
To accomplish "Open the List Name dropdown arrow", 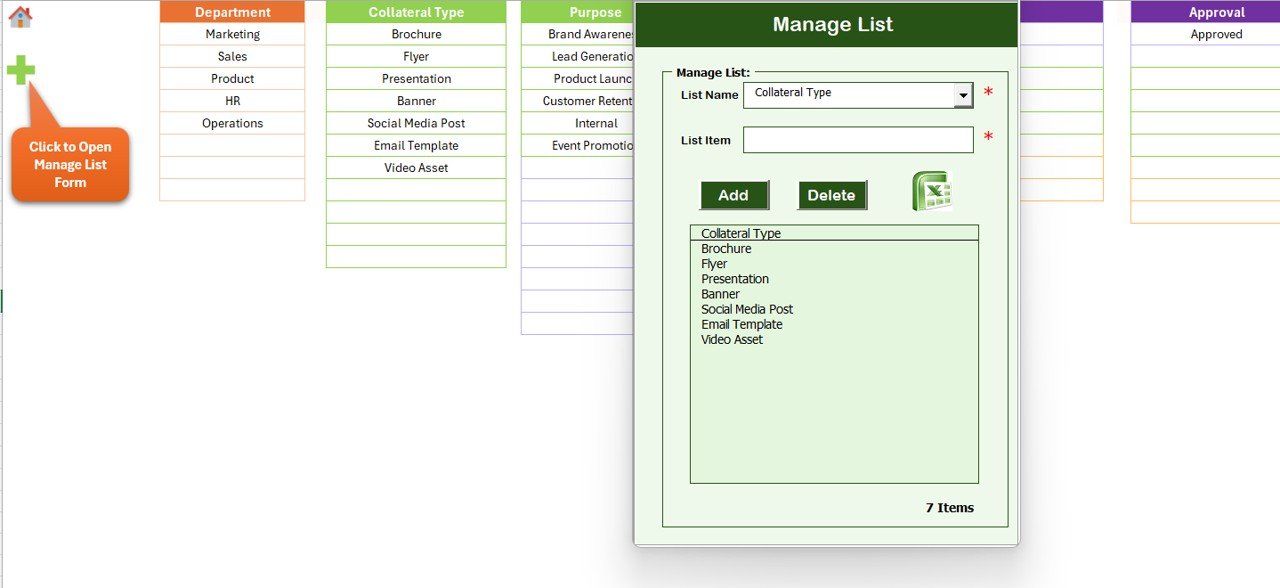I will click(x=963, y=94).
